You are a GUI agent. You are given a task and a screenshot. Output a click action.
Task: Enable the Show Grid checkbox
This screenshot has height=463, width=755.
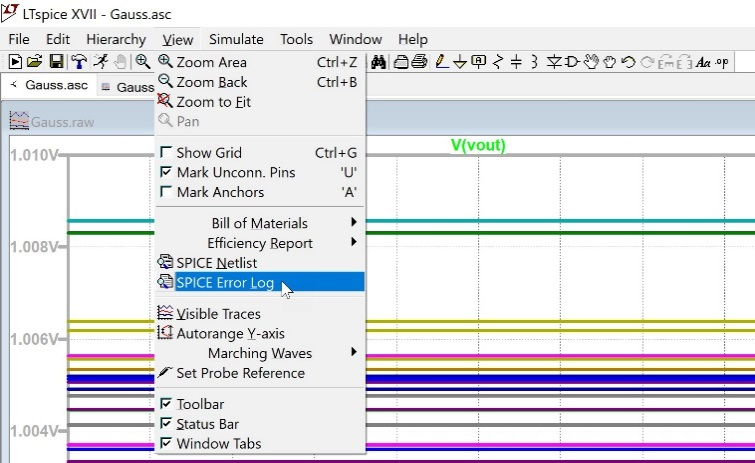pyautogui.click(x=166, y=153)
